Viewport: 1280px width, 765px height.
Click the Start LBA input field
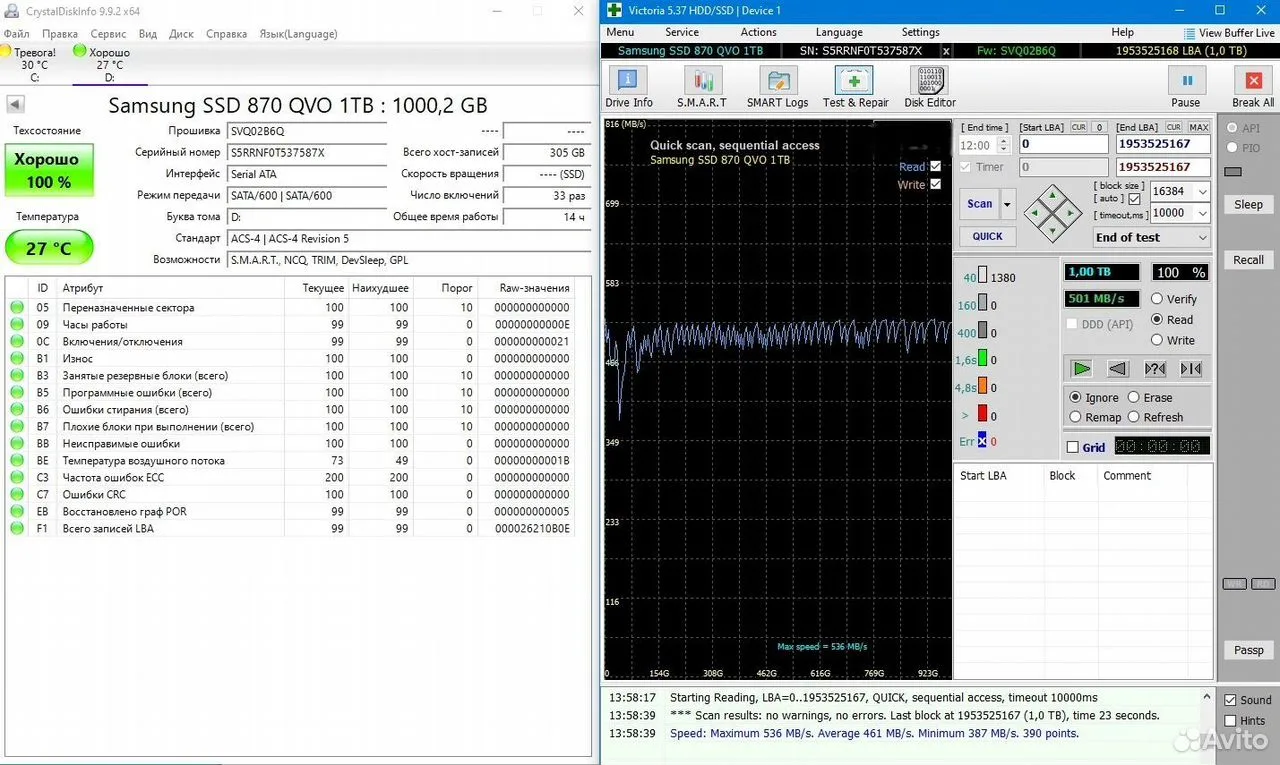point(1063,145)
